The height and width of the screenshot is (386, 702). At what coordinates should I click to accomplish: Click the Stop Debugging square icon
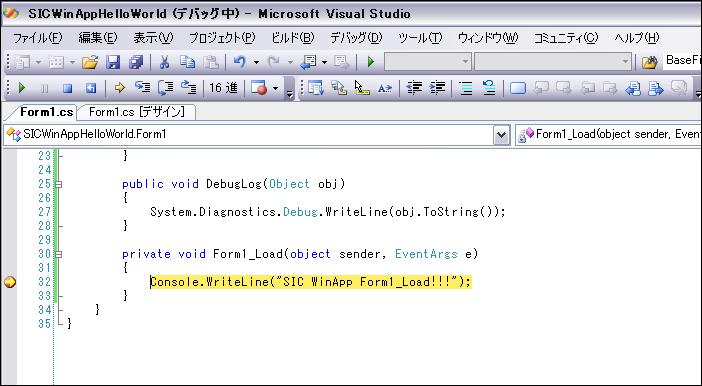coord(68,88)
